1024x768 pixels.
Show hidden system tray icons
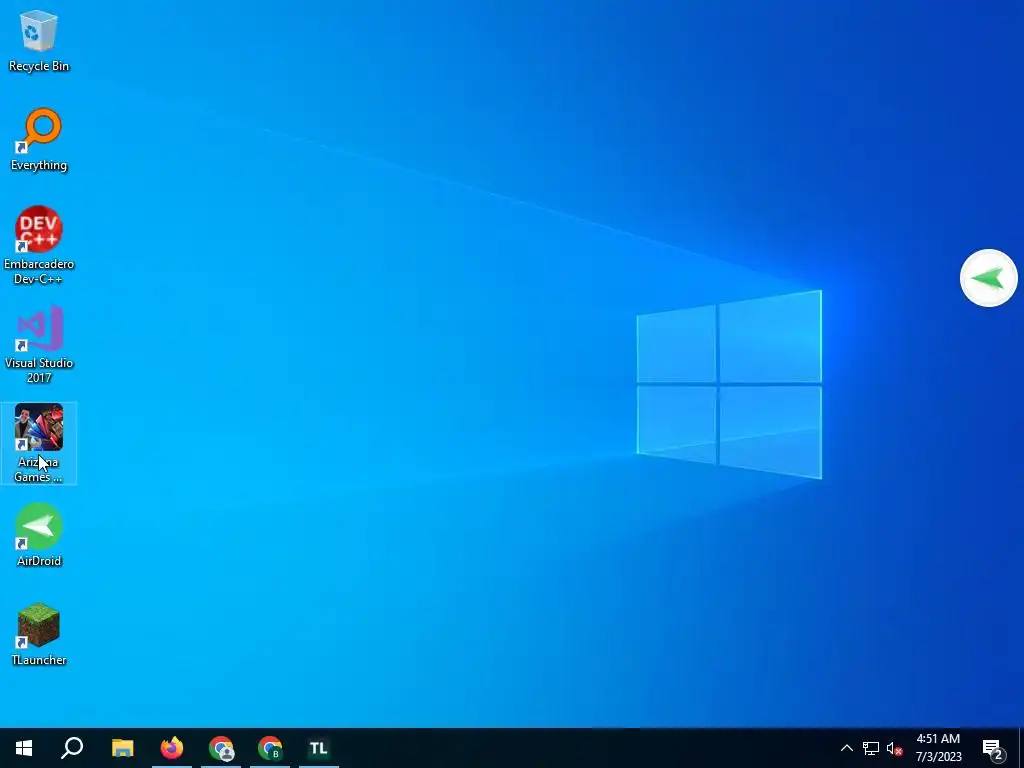(846, 748)
